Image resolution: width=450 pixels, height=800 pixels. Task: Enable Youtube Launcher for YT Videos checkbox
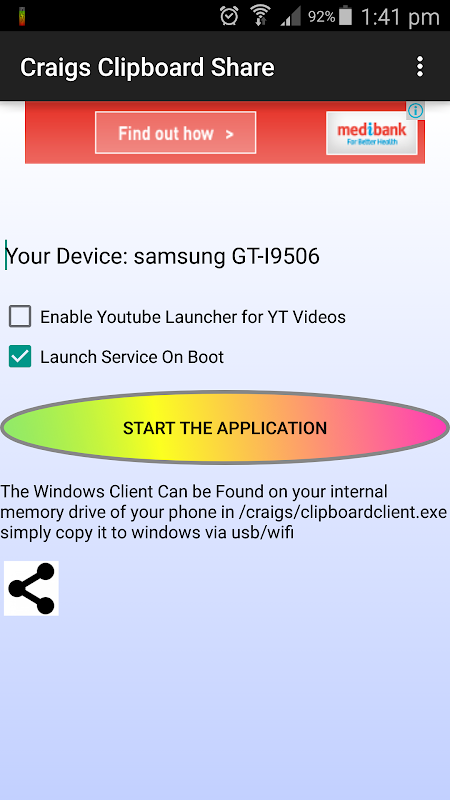(20, 317)
